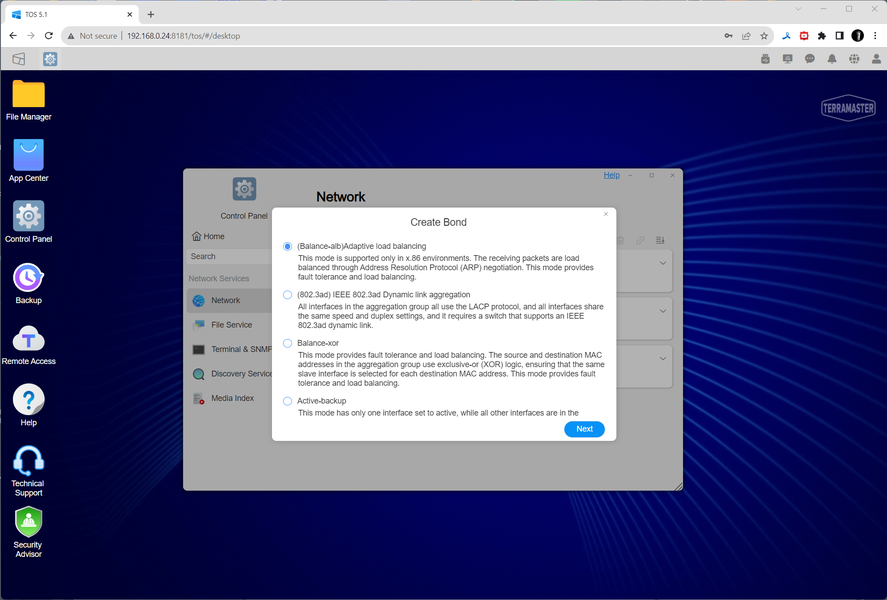Expand the first network interface chevron

click(662, 264)
